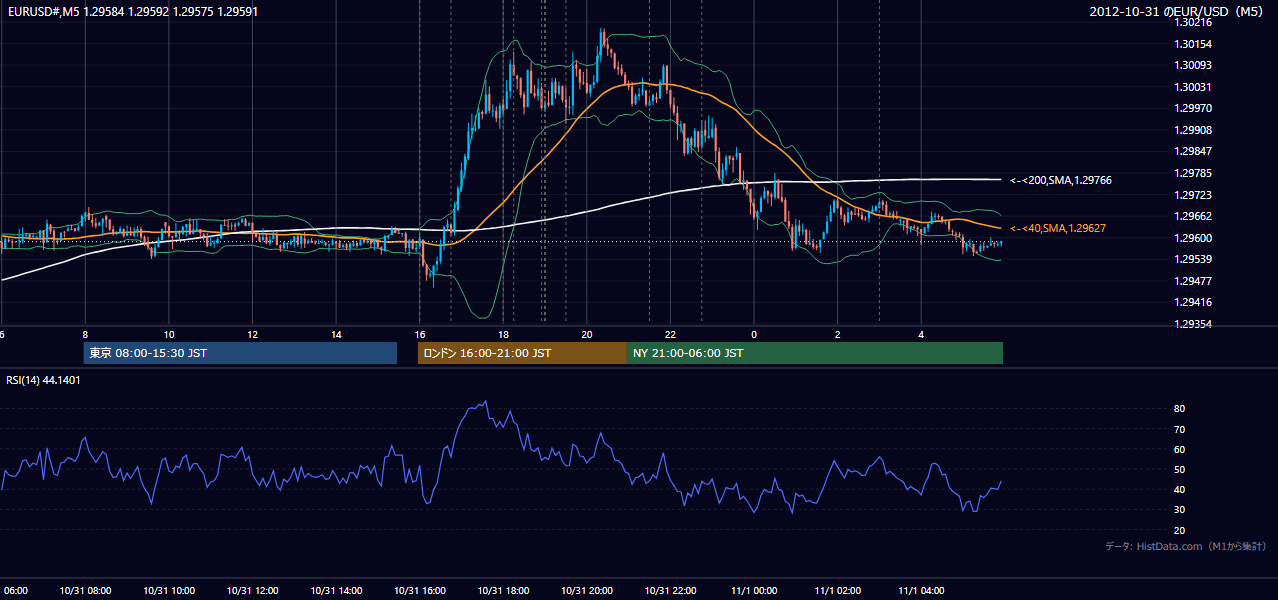This screenshot has height=600, width=1278.
Task: Click price axis value 1.29723
Action: (x=1194, y=195)
